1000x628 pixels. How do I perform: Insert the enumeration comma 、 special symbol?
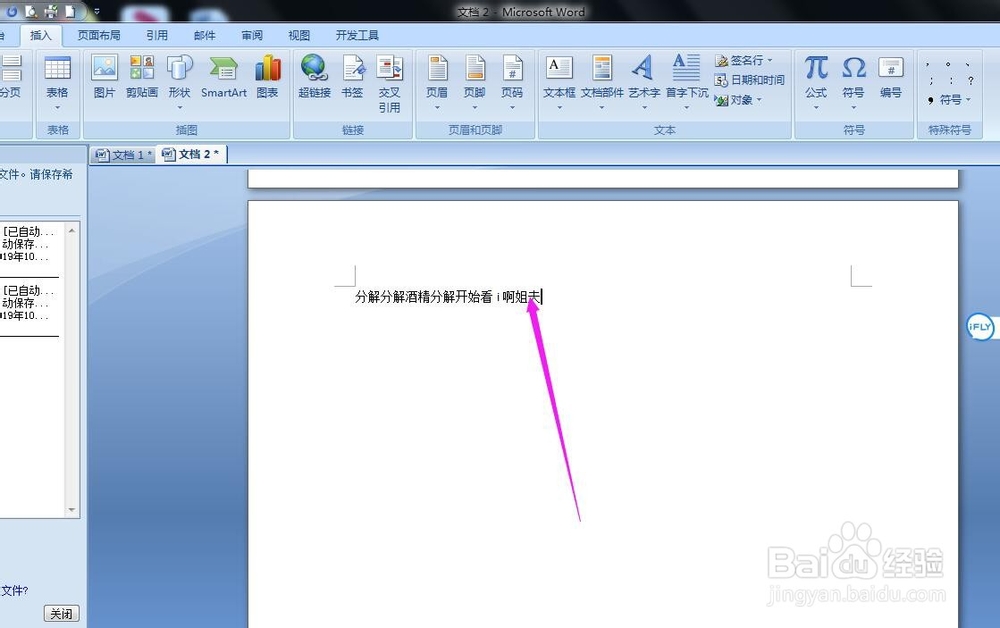[x=969, y=64]
